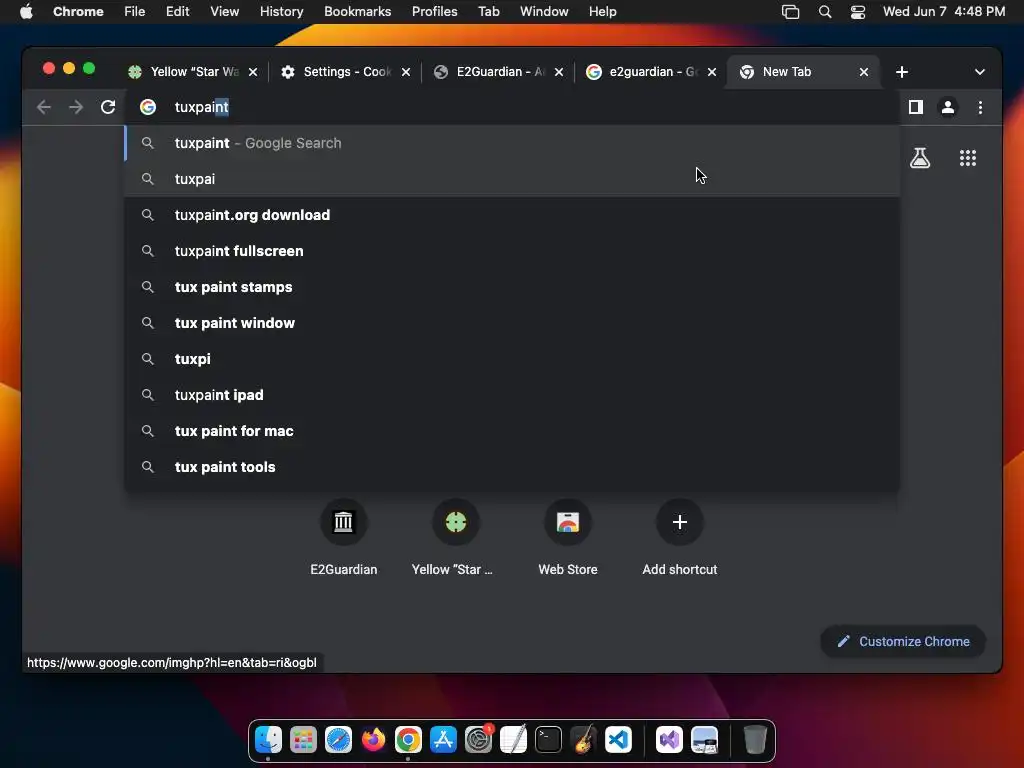Open Spotlight search in the menu bar

825,12
